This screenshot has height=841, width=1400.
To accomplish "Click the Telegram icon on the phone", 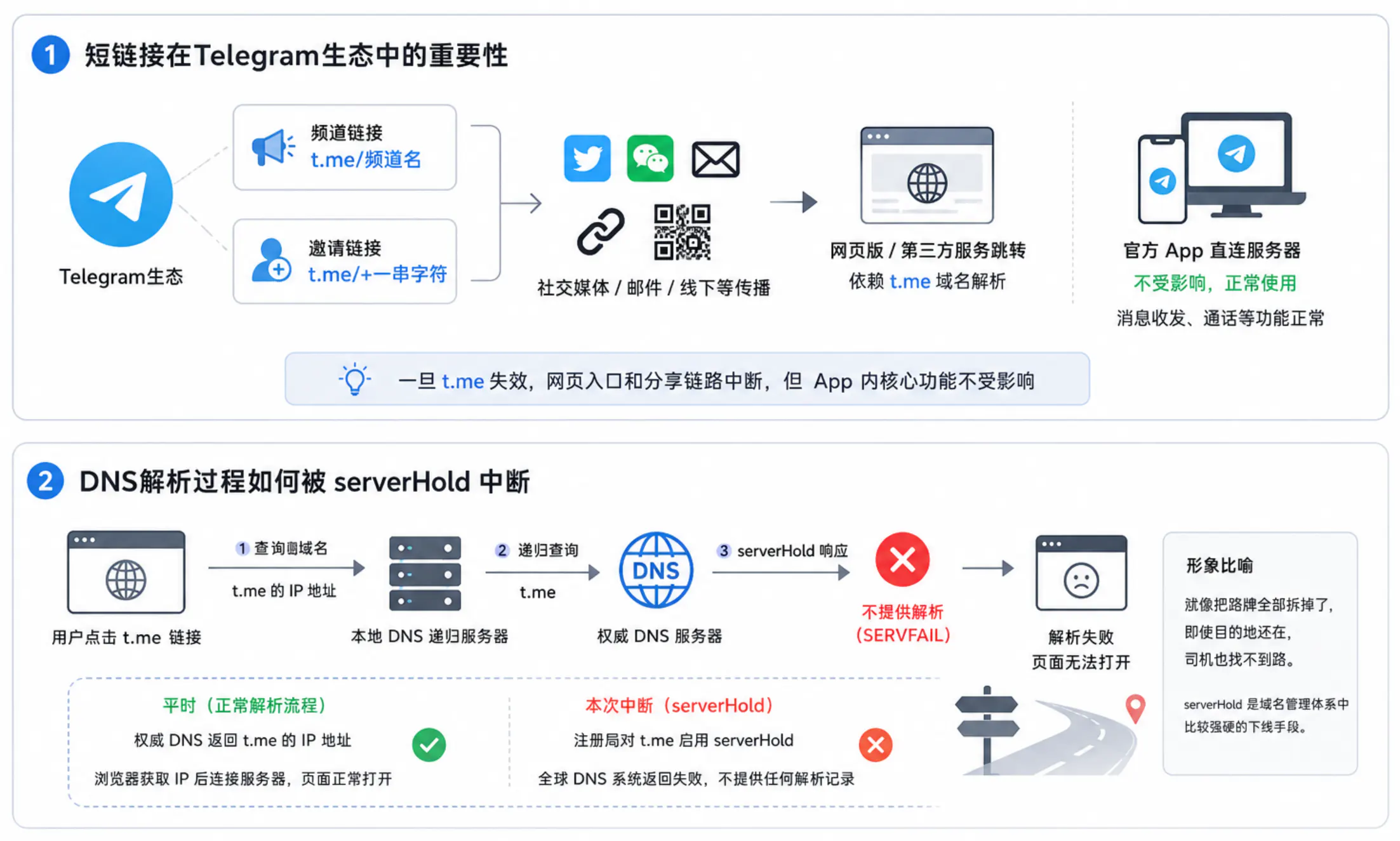I will (1163, 181).
